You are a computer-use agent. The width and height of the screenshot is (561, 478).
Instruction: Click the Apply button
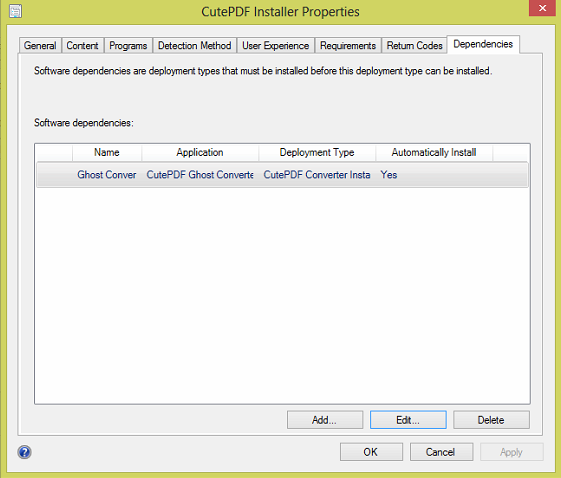[x=511, y=452]
